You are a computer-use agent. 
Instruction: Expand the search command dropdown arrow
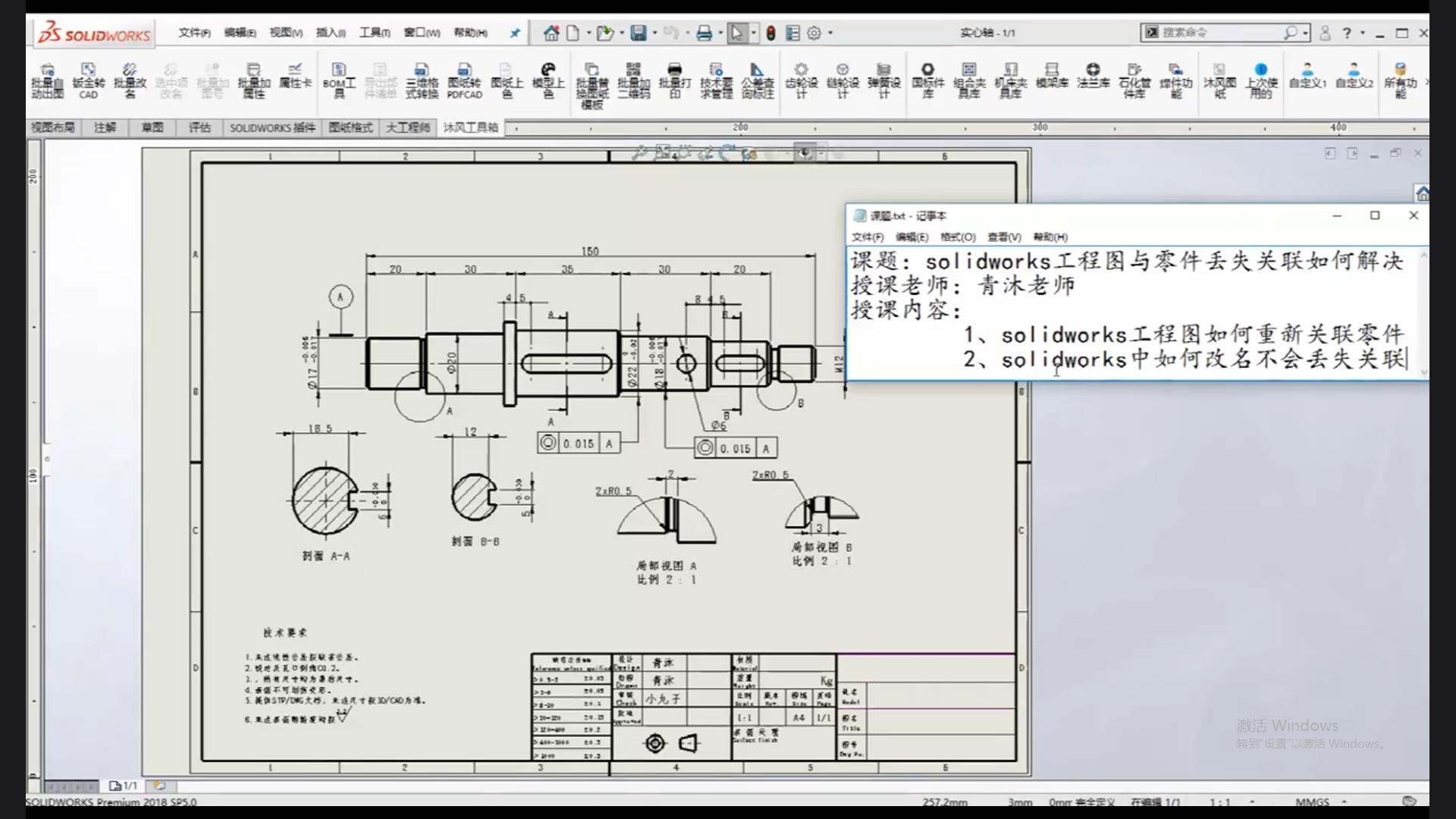tap(1305, 33)
